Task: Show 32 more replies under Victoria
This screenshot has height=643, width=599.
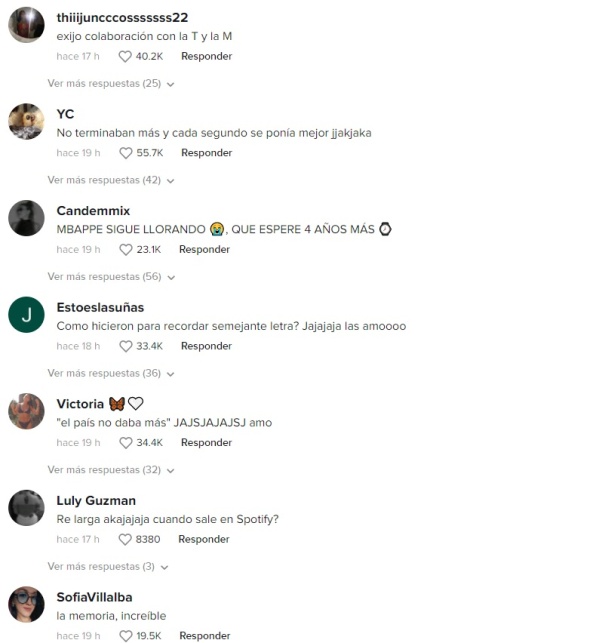Action: pos(111,470)
